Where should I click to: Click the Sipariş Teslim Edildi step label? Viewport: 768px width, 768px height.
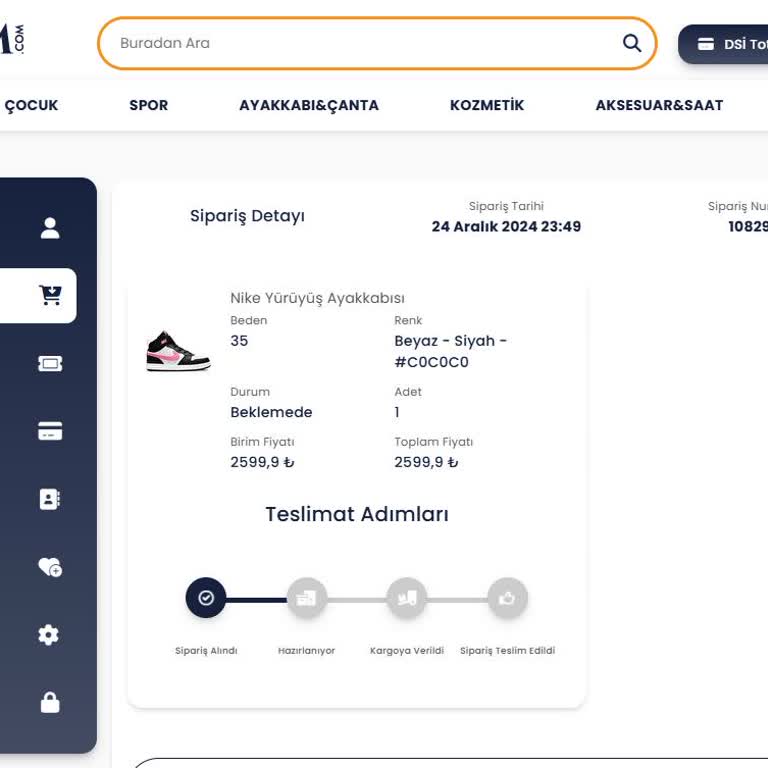(x=507, y=650)
